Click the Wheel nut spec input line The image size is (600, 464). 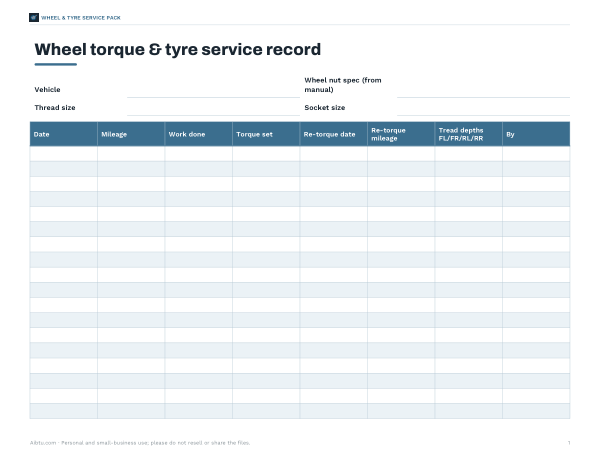click(x=483, y=90)
